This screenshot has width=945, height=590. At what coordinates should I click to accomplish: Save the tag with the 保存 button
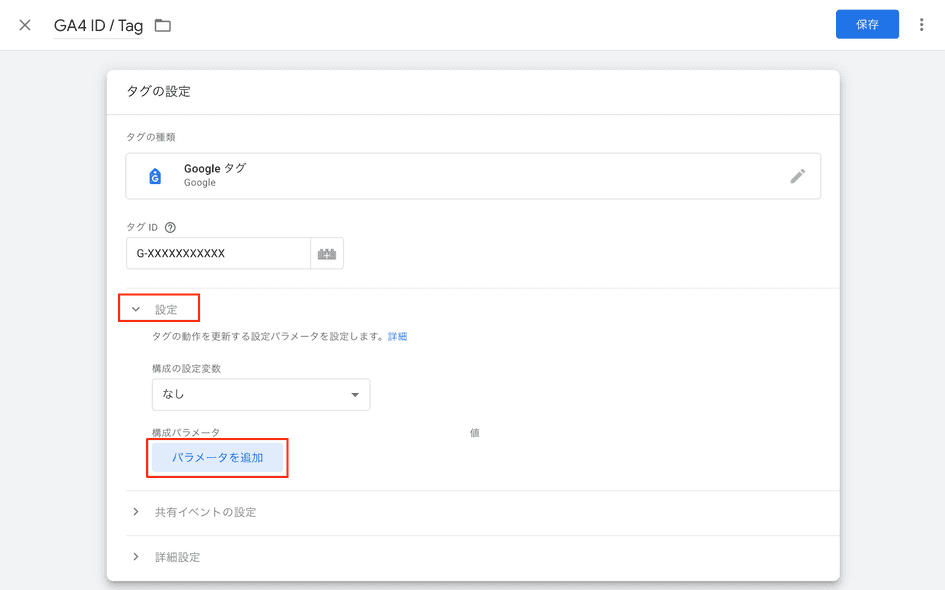[866, 24]
